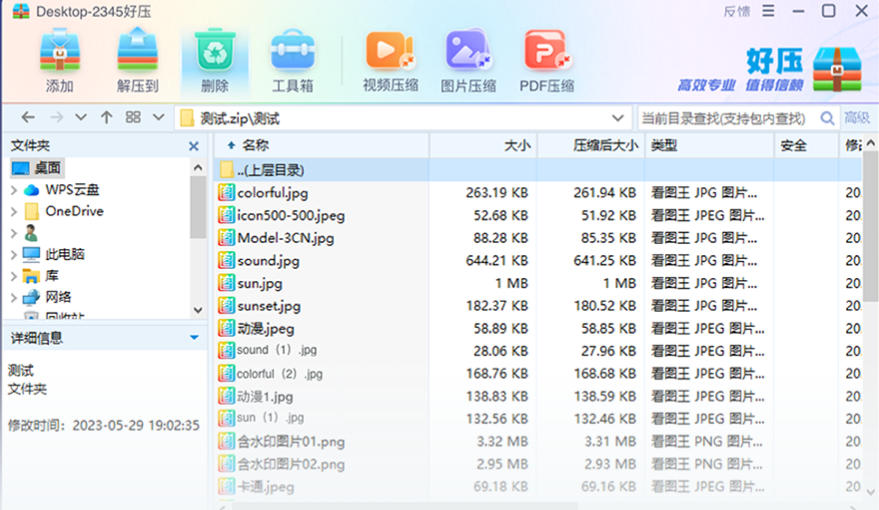Image resolution: width=879 pixels, height=510 pixels.
Task: Select the 含水印图片02.png file
Action: [x=291, y=465]
